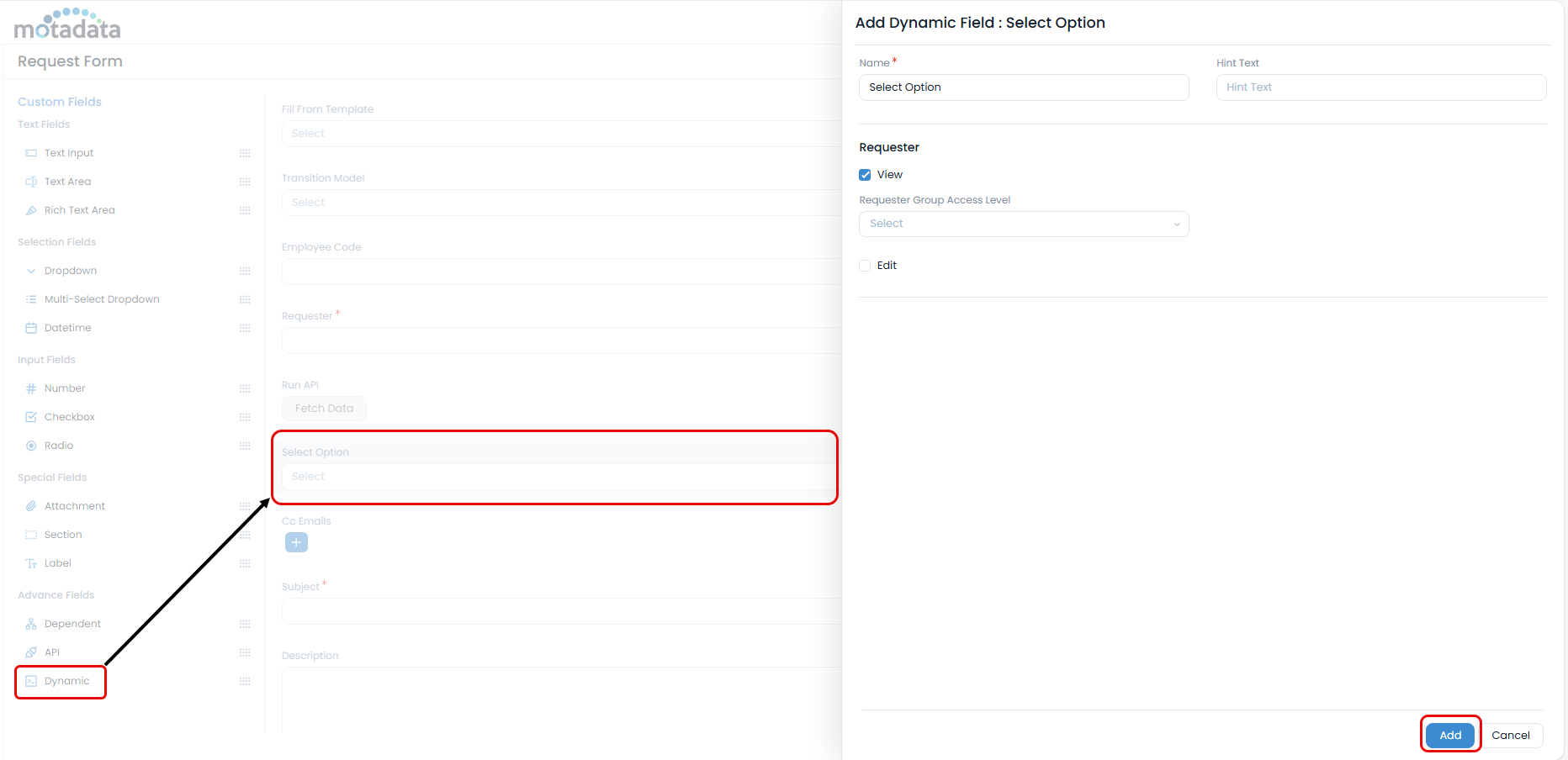Click the Cancel button

1511,735
